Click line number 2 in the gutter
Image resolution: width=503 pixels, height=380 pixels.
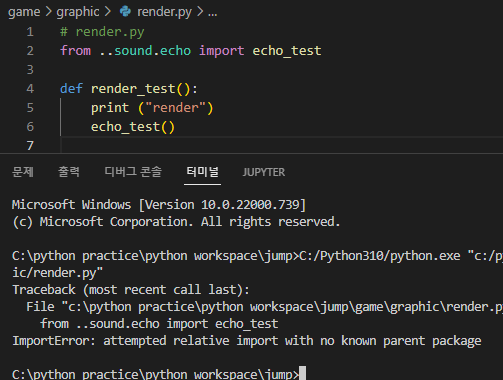pyautogui.click(x=30, y=51)
